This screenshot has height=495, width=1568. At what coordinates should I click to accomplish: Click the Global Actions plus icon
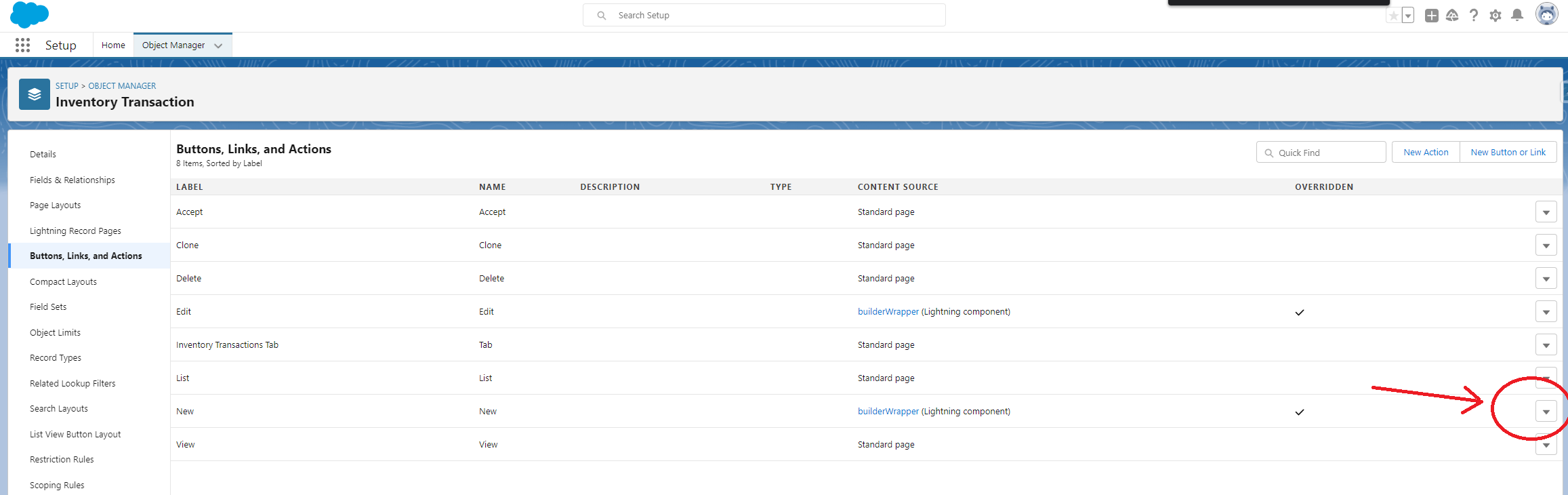coord(1431,16)
